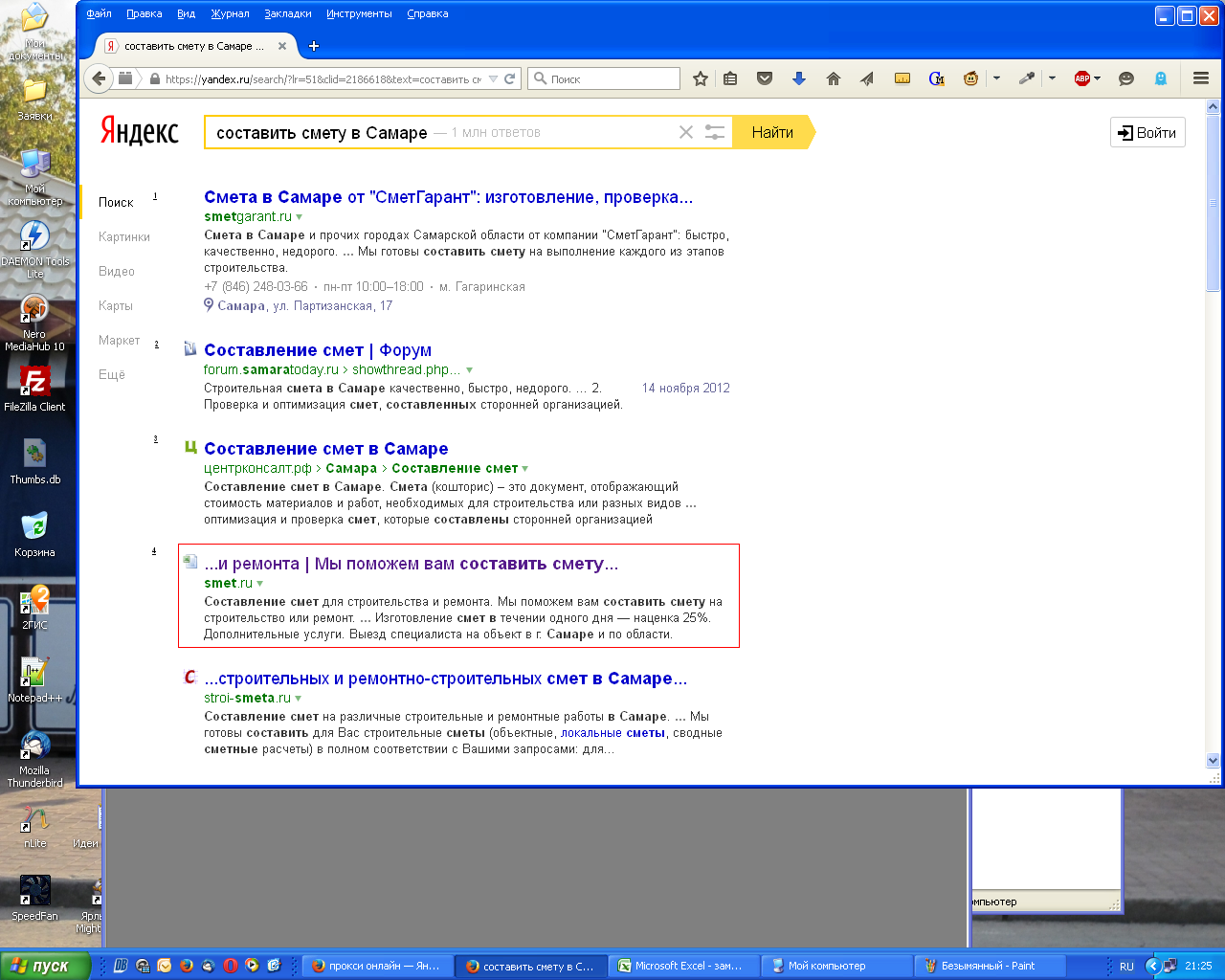Viewport: 1225px width, 980px height.
Task: Bookmark this page with the star icon
Action: pyautogui.click(x=701, y=78)
